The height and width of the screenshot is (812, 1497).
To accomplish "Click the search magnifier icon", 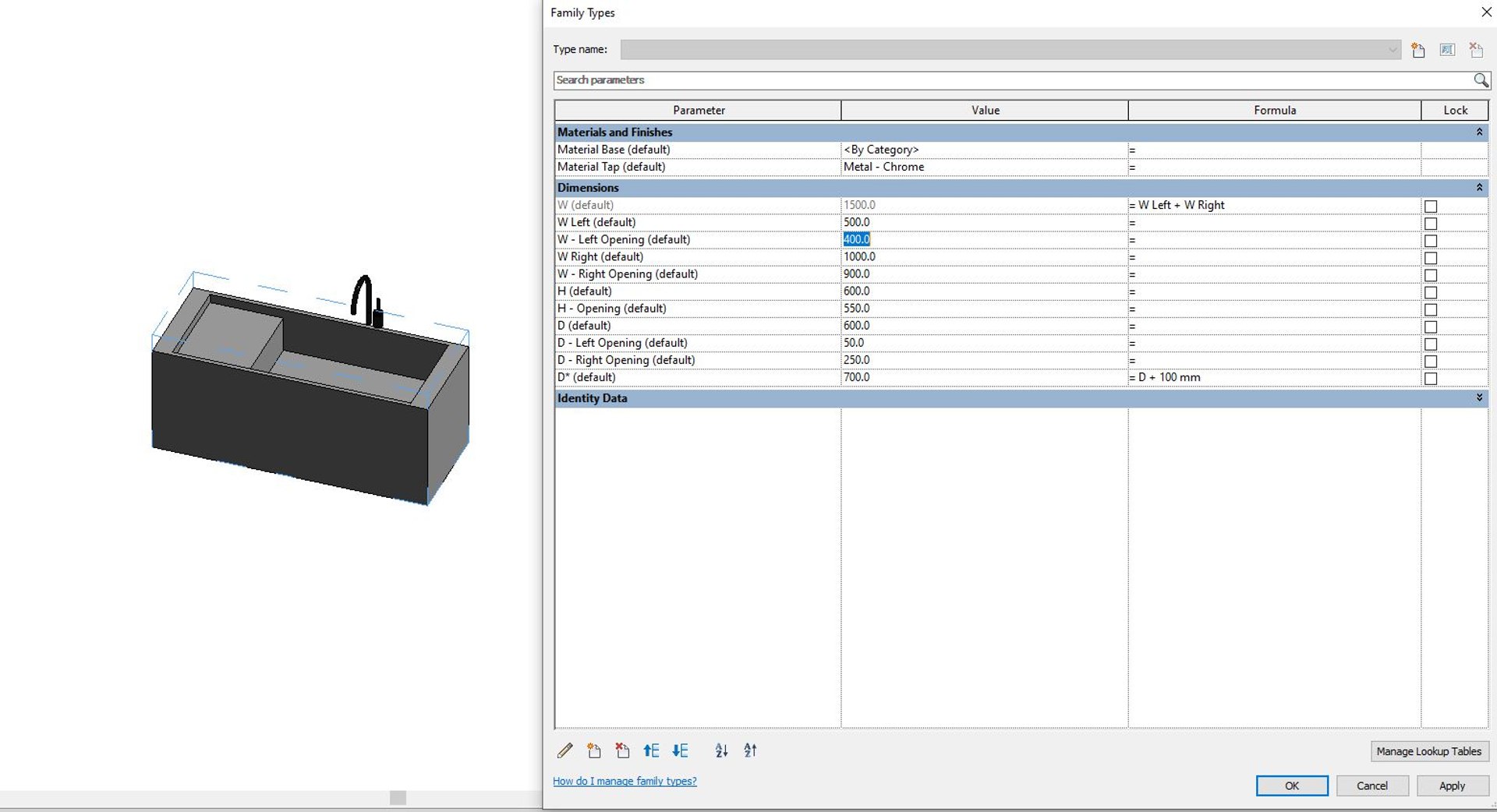I will pos(1481,80).
